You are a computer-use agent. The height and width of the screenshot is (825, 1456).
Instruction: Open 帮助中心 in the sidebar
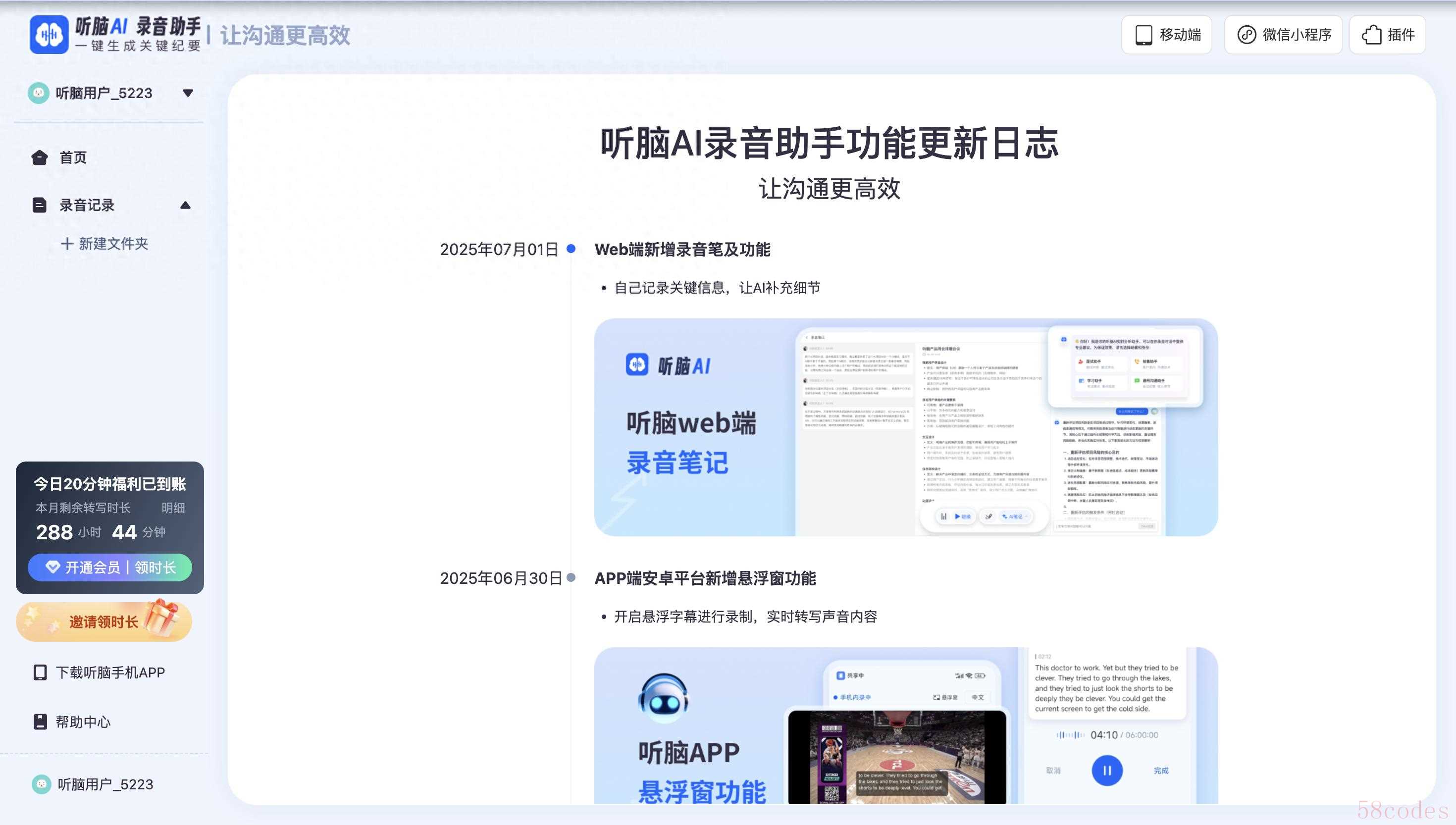point(72,722)
